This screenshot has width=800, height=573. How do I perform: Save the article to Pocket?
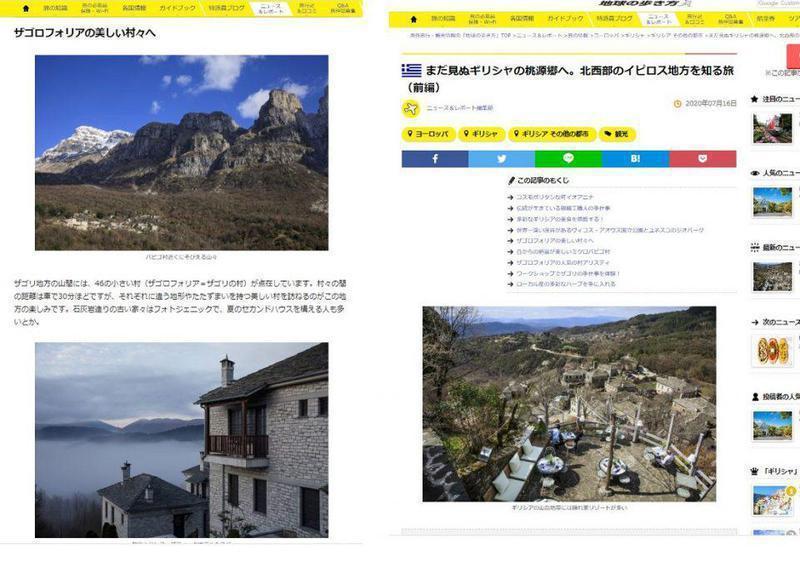[702, 158]
